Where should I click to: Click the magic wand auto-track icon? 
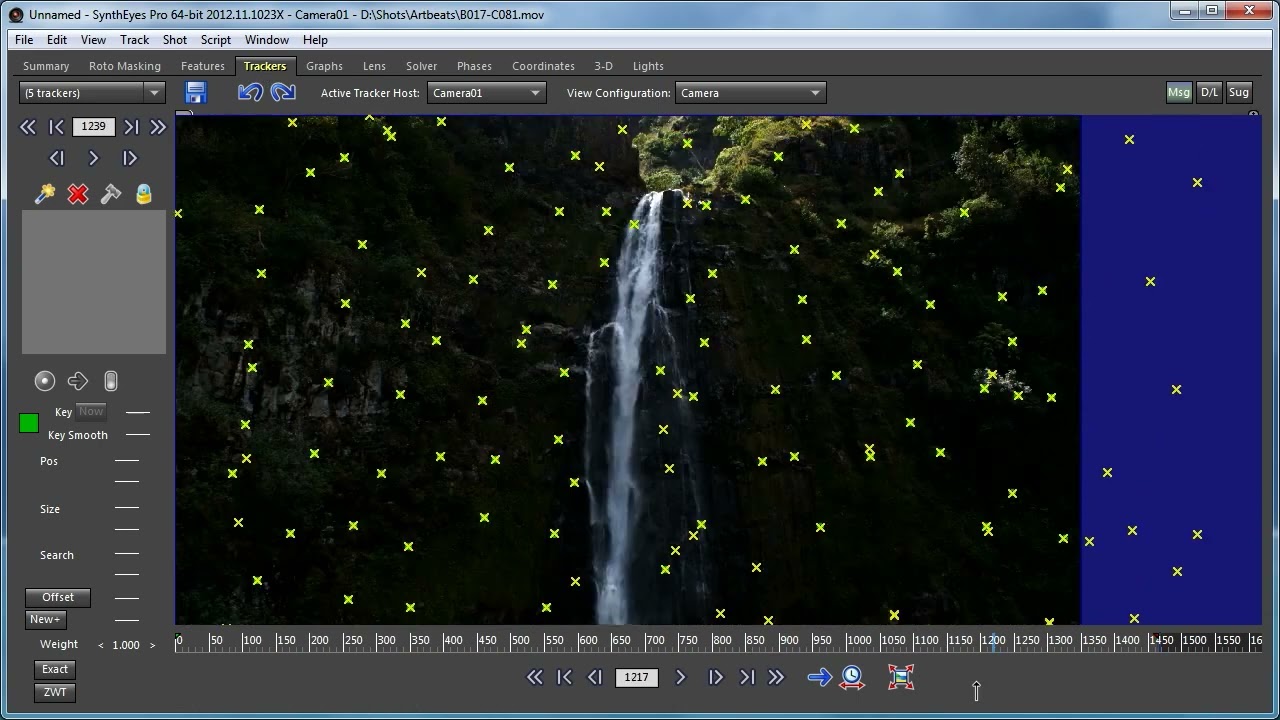click(x=45, y=194)
